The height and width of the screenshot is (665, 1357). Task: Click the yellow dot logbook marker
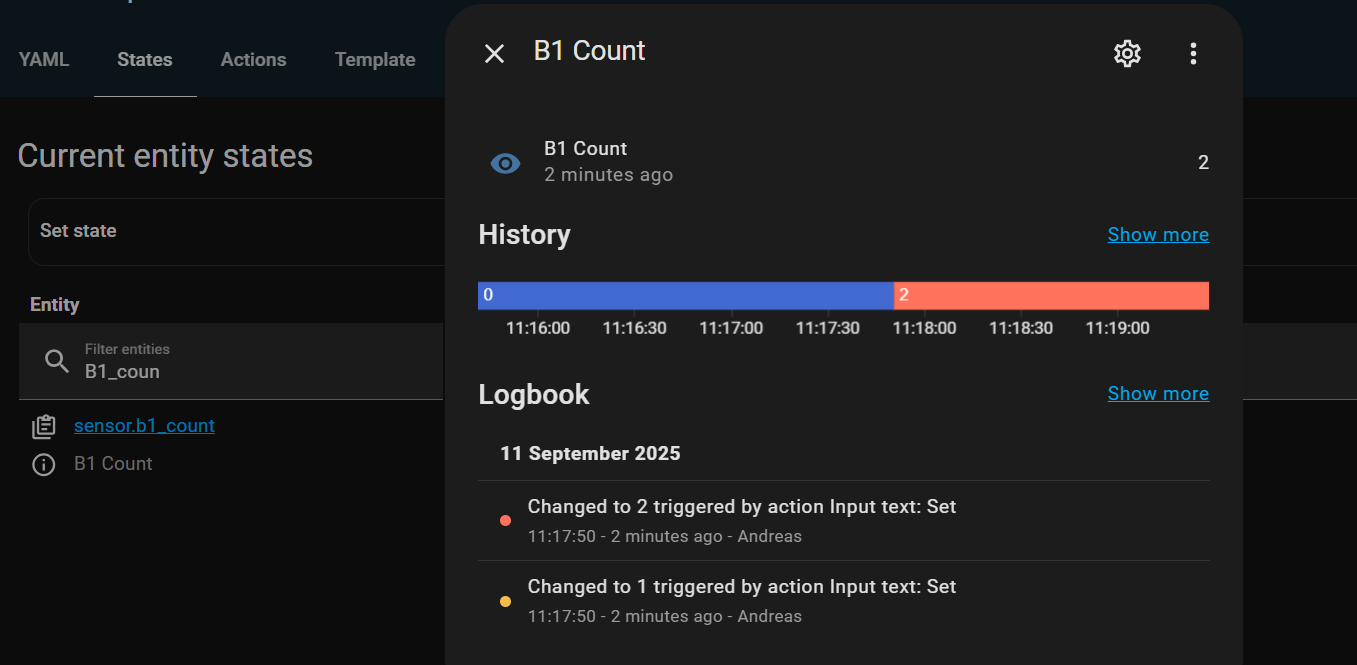505,601
